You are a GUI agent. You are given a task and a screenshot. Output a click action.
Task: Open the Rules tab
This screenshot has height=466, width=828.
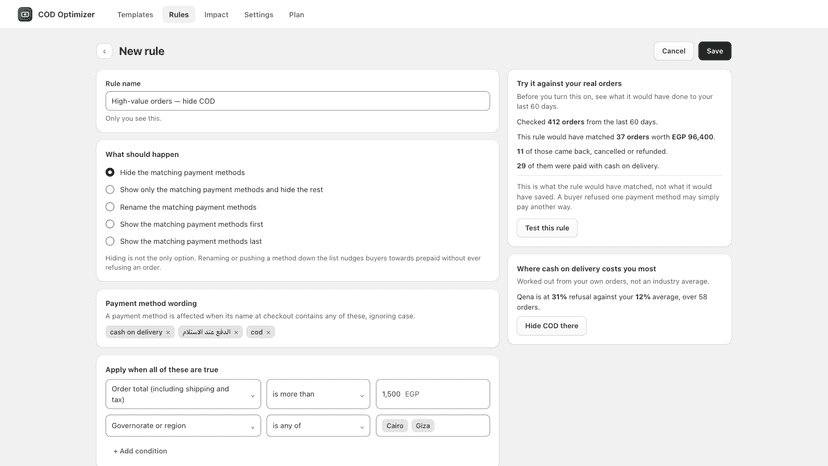(178, 15)
